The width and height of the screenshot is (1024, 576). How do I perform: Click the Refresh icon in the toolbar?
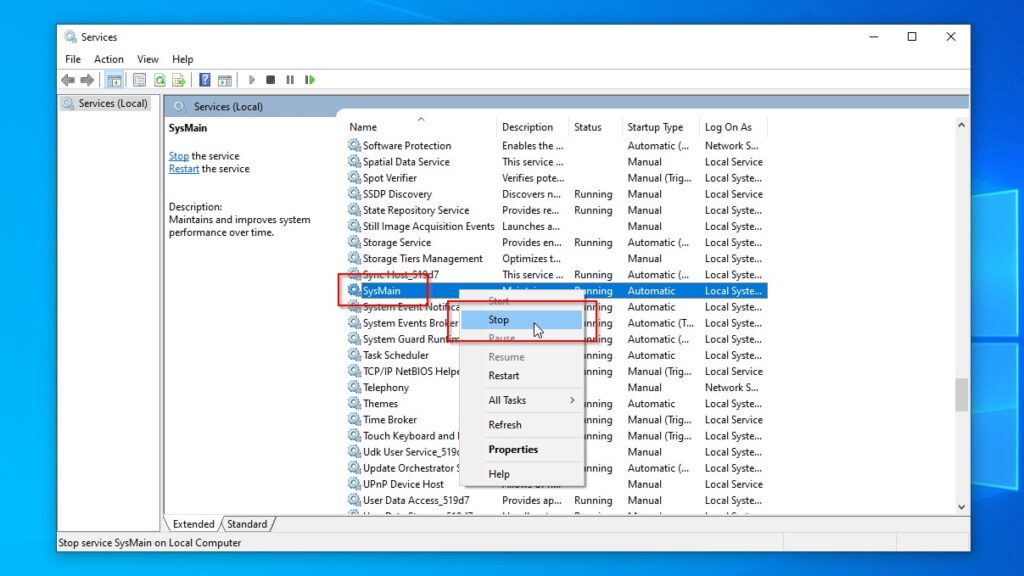[159, 80]
